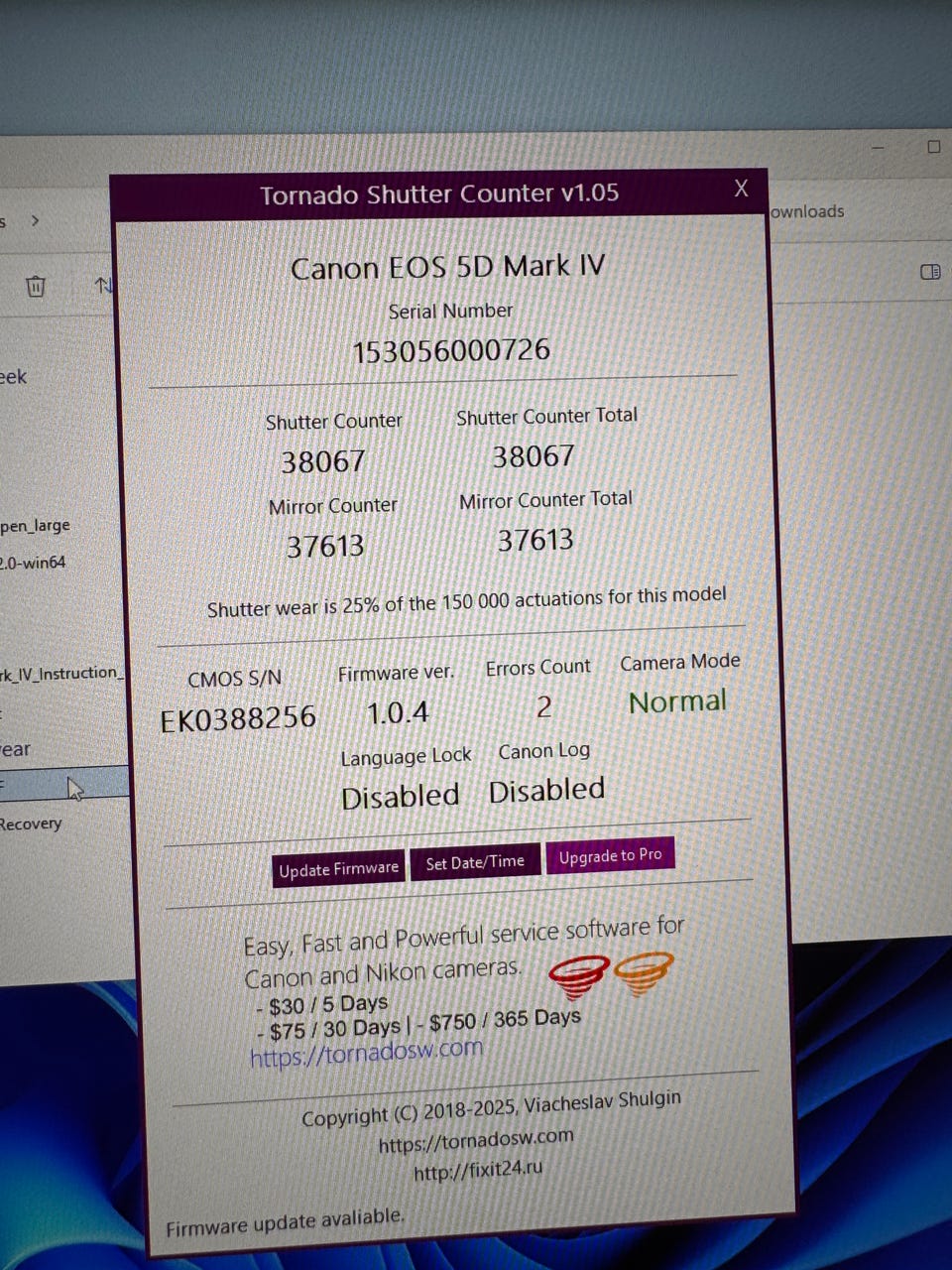Open the blue tornadosw.com link
This screenshot has width=952, height=1270.
pyautogui.click(x=366, y=1053)
